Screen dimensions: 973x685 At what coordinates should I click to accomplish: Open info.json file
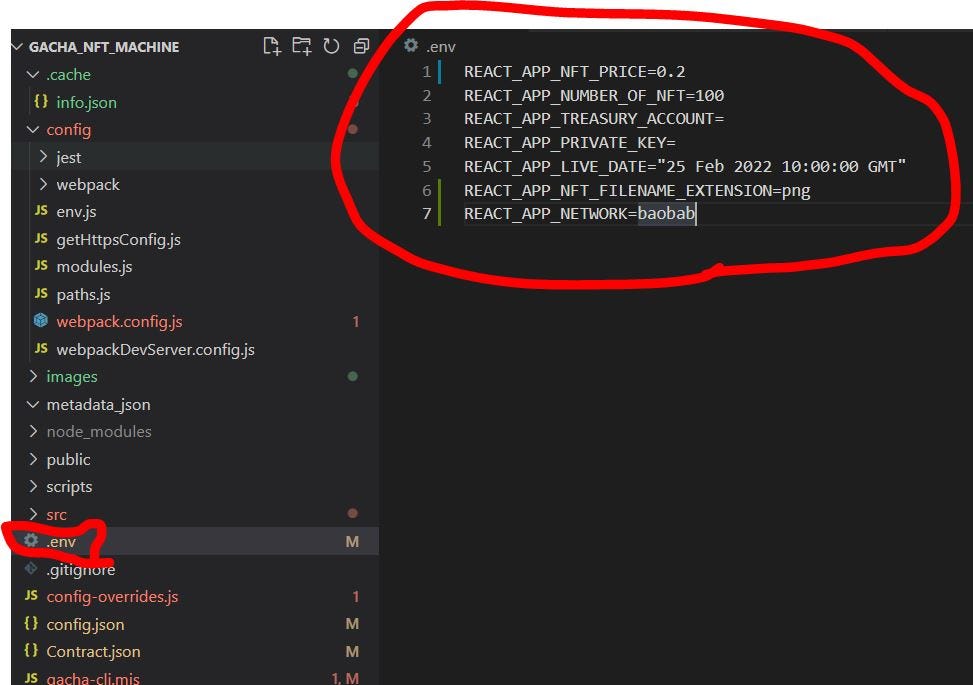[86, 102]
